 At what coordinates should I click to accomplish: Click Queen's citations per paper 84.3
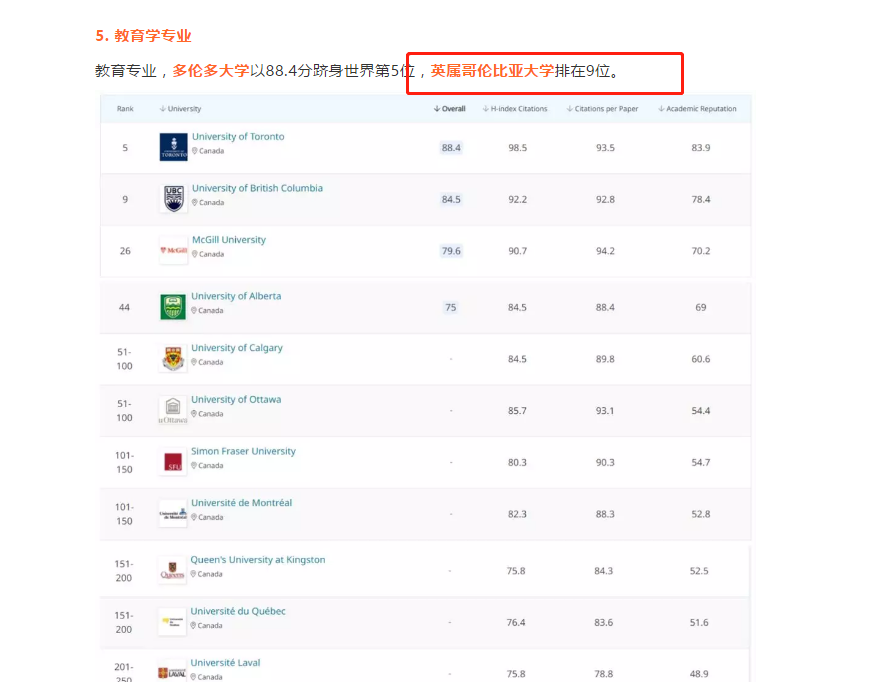coord(603,571)
